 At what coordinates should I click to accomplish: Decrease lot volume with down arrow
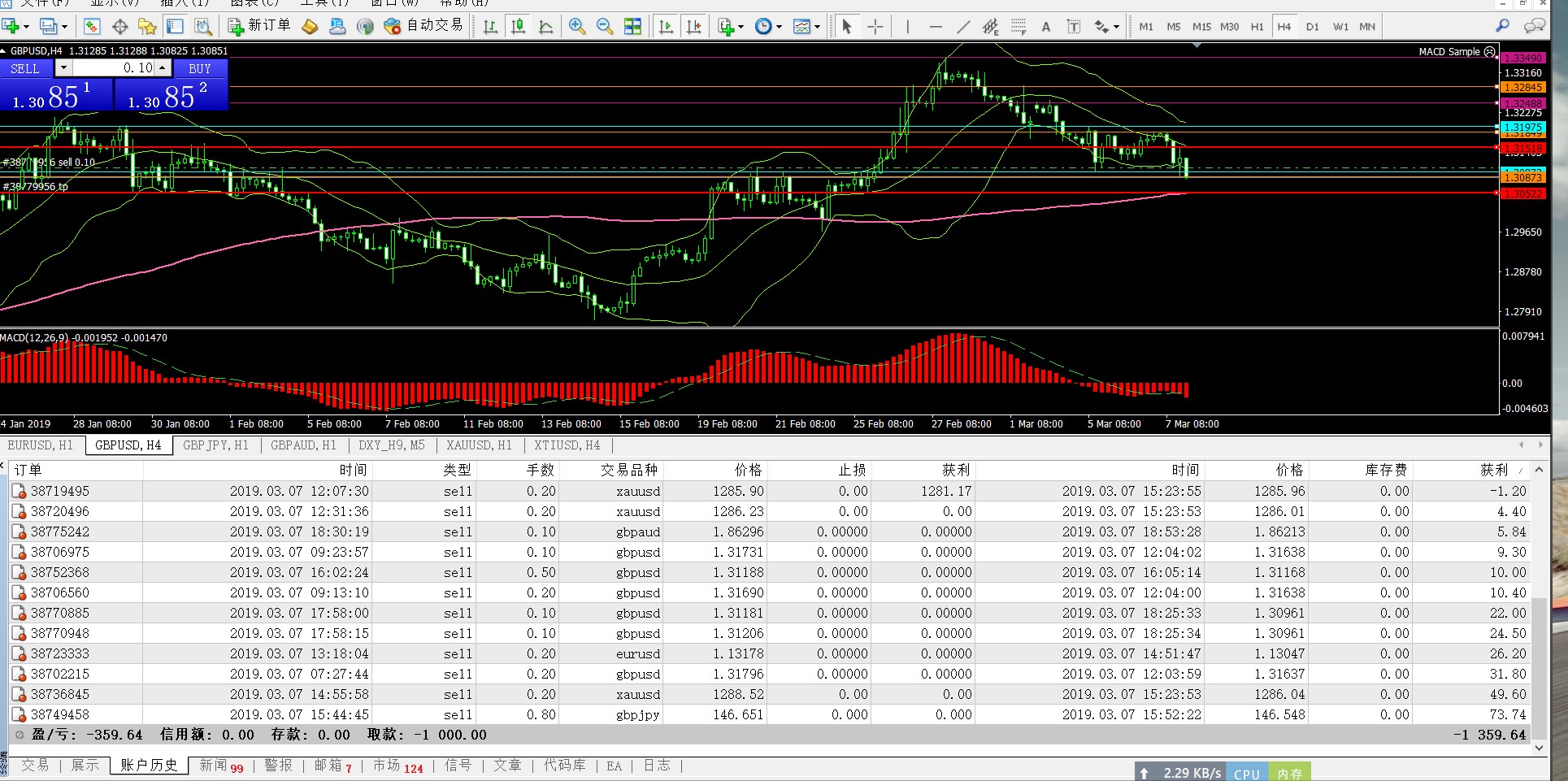[63, 68]
